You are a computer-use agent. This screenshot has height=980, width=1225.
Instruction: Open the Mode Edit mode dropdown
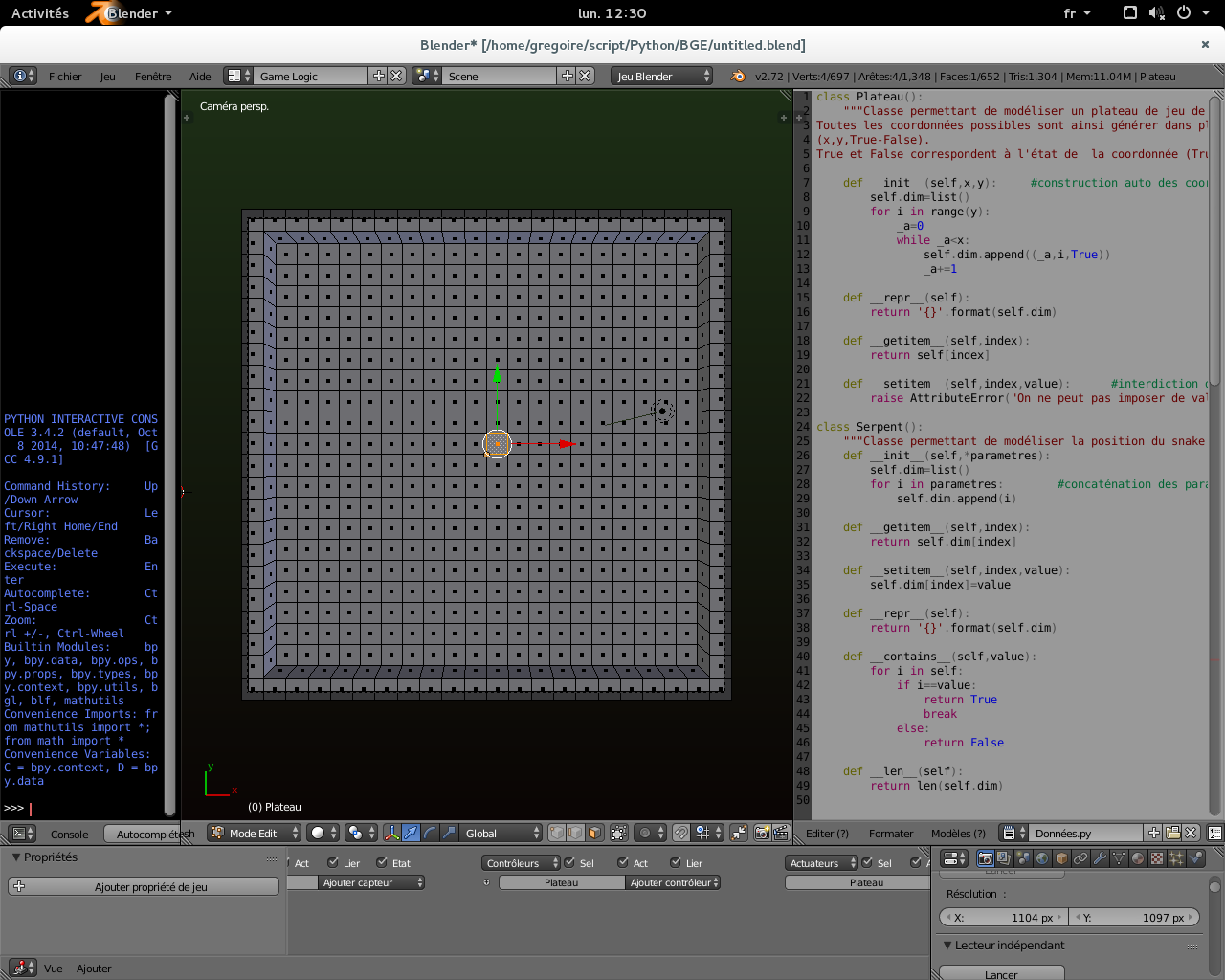[251, 834]
